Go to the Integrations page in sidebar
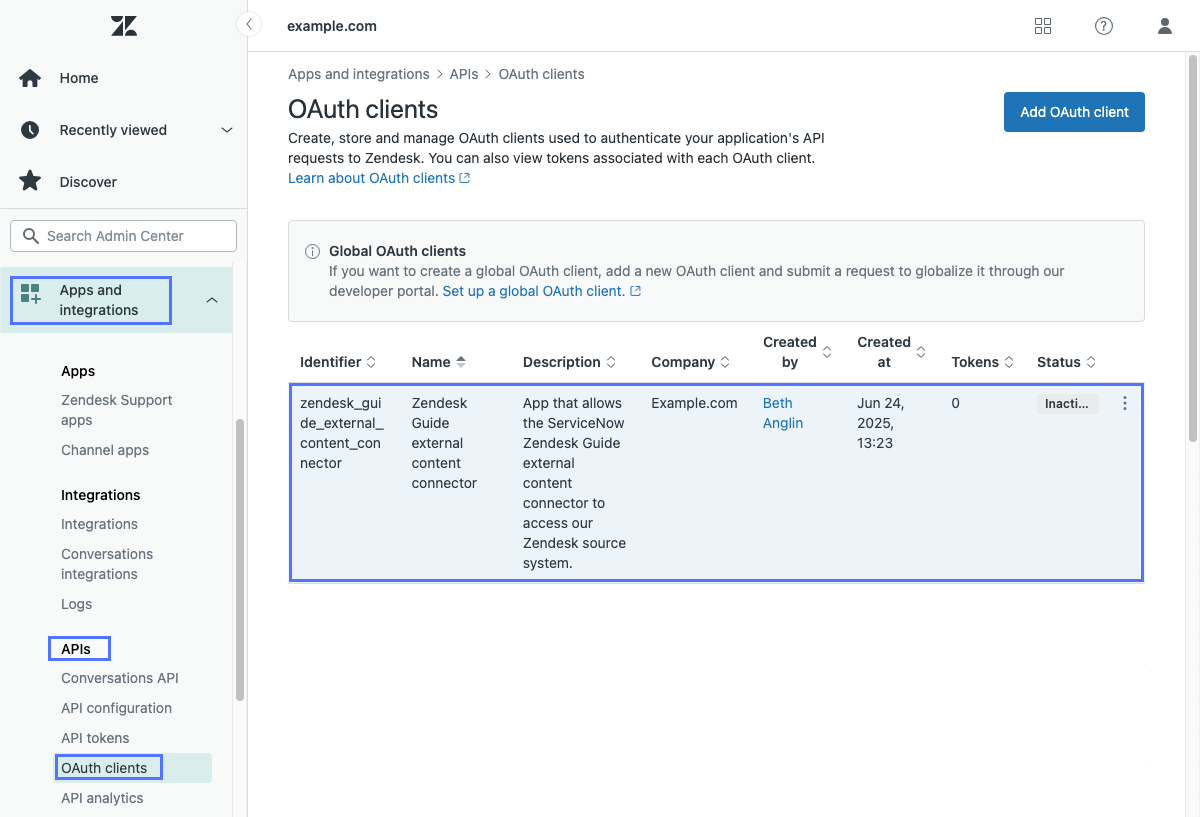This screenshot has height=817, width=1200. (99, 524)
